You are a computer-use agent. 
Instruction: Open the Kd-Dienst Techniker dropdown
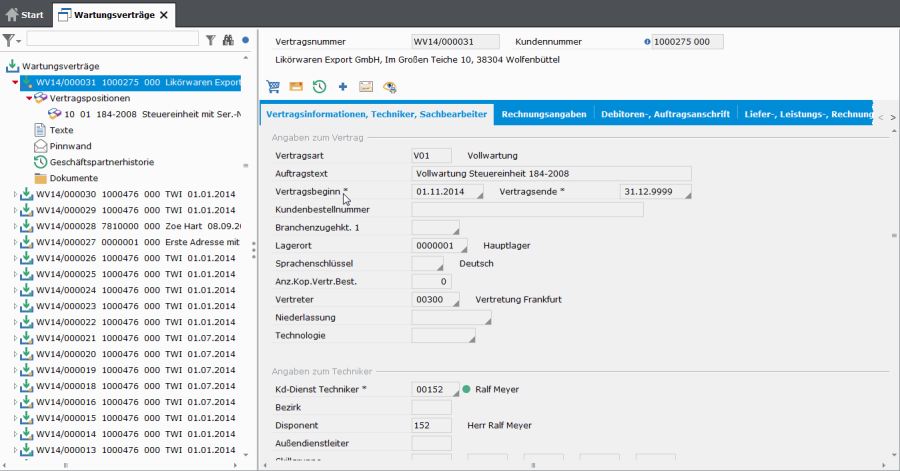(455, 393)
